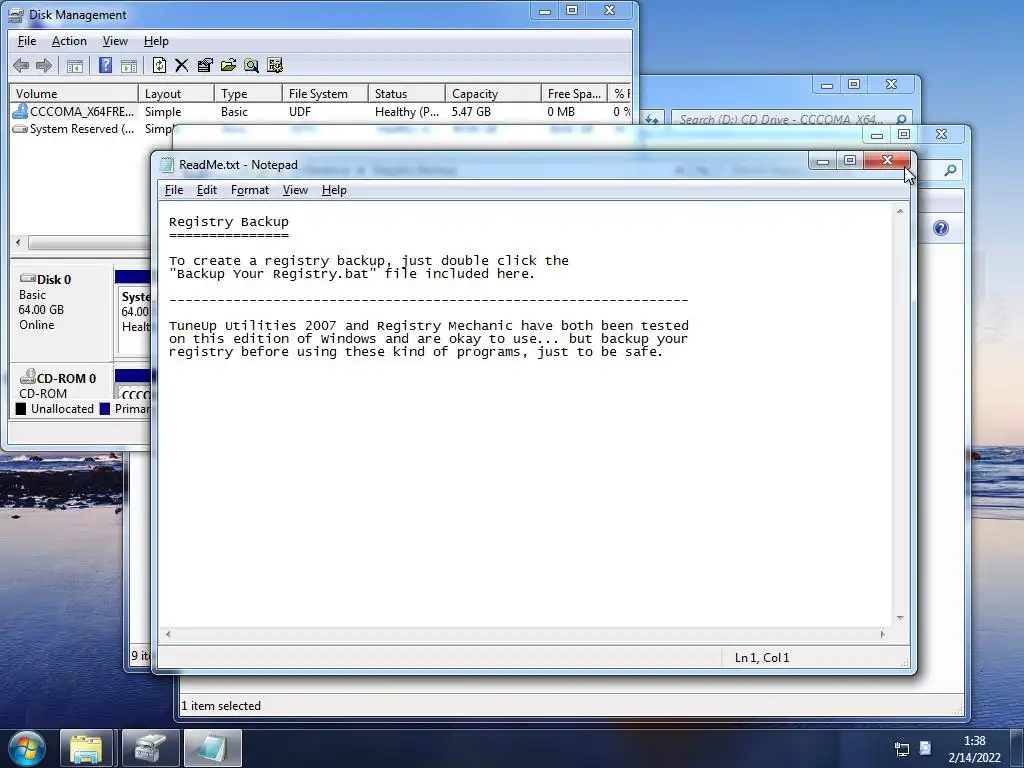Click the Open folder toolbar icon

228,65
